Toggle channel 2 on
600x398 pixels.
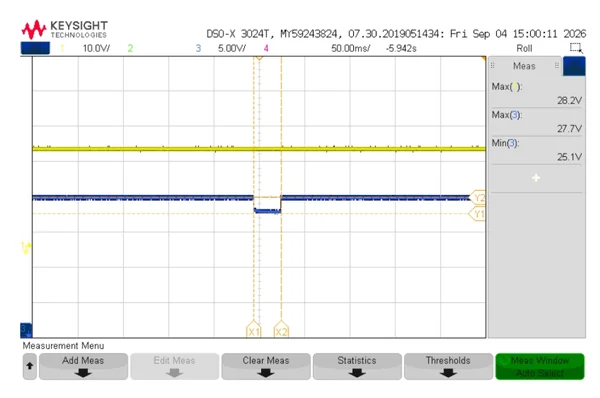[130, 48]
